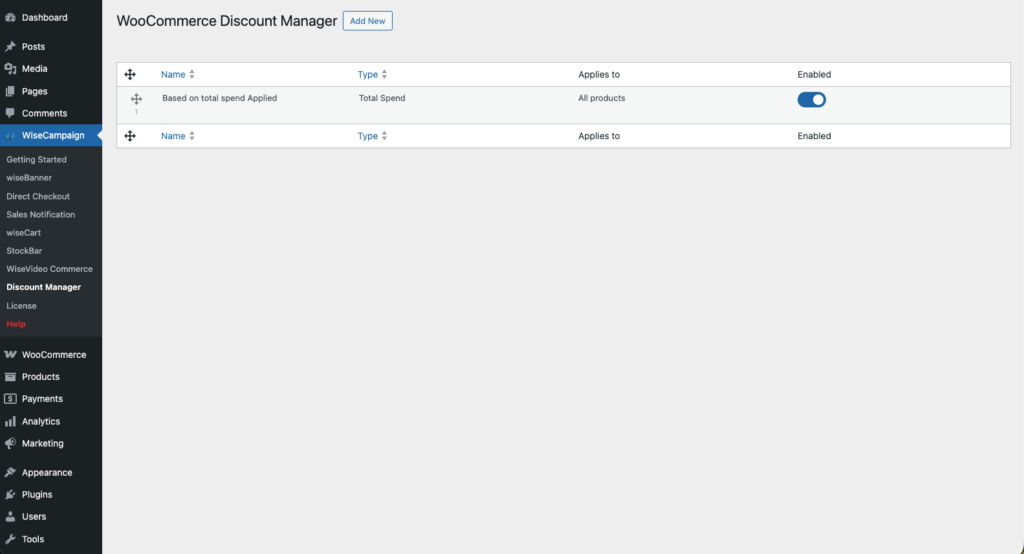Disable the Based on total spend discount toggle
This screenshot has height=554, width=1024.
812,99
